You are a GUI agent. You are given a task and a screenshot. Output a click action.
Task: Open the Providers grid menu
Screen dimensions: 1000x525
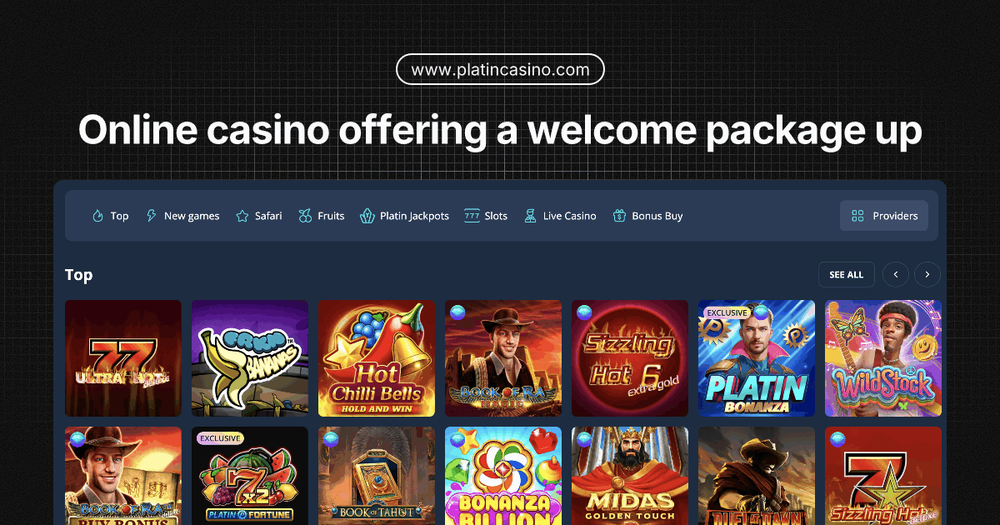(884, 216)
